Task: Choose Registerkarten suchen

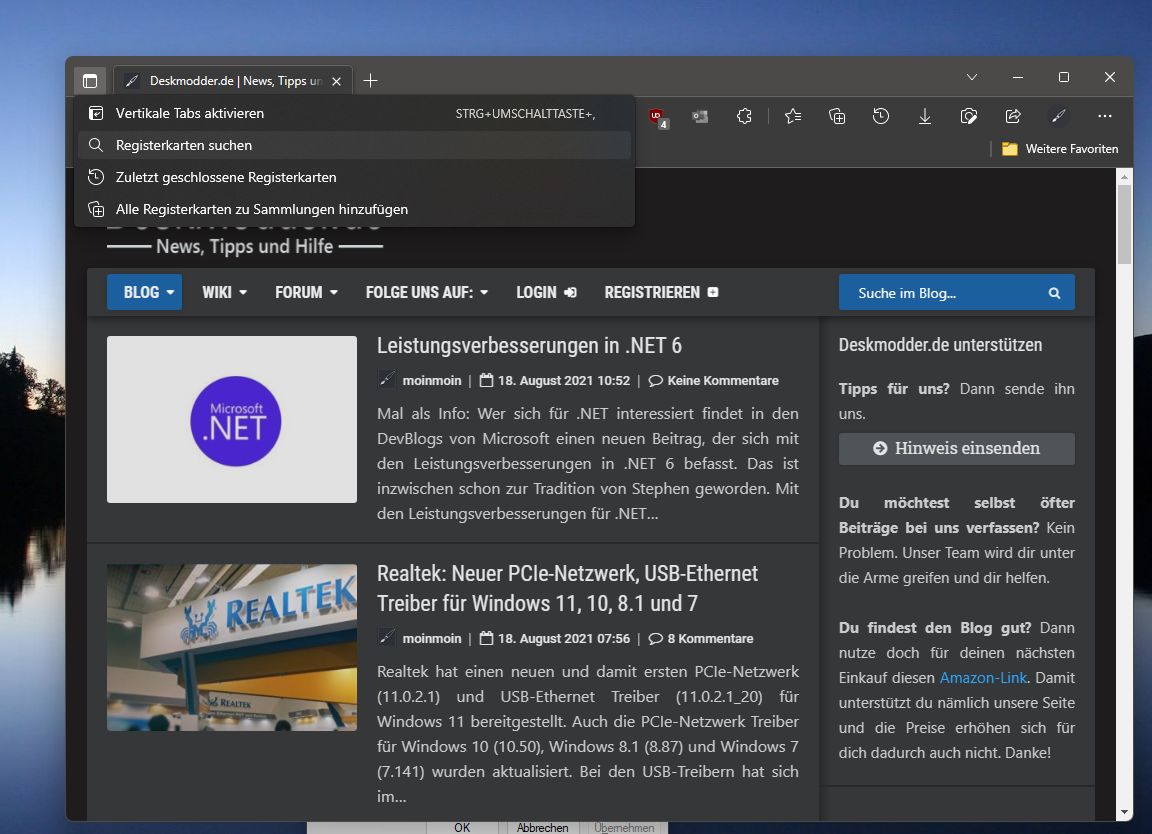Action: 355,145
